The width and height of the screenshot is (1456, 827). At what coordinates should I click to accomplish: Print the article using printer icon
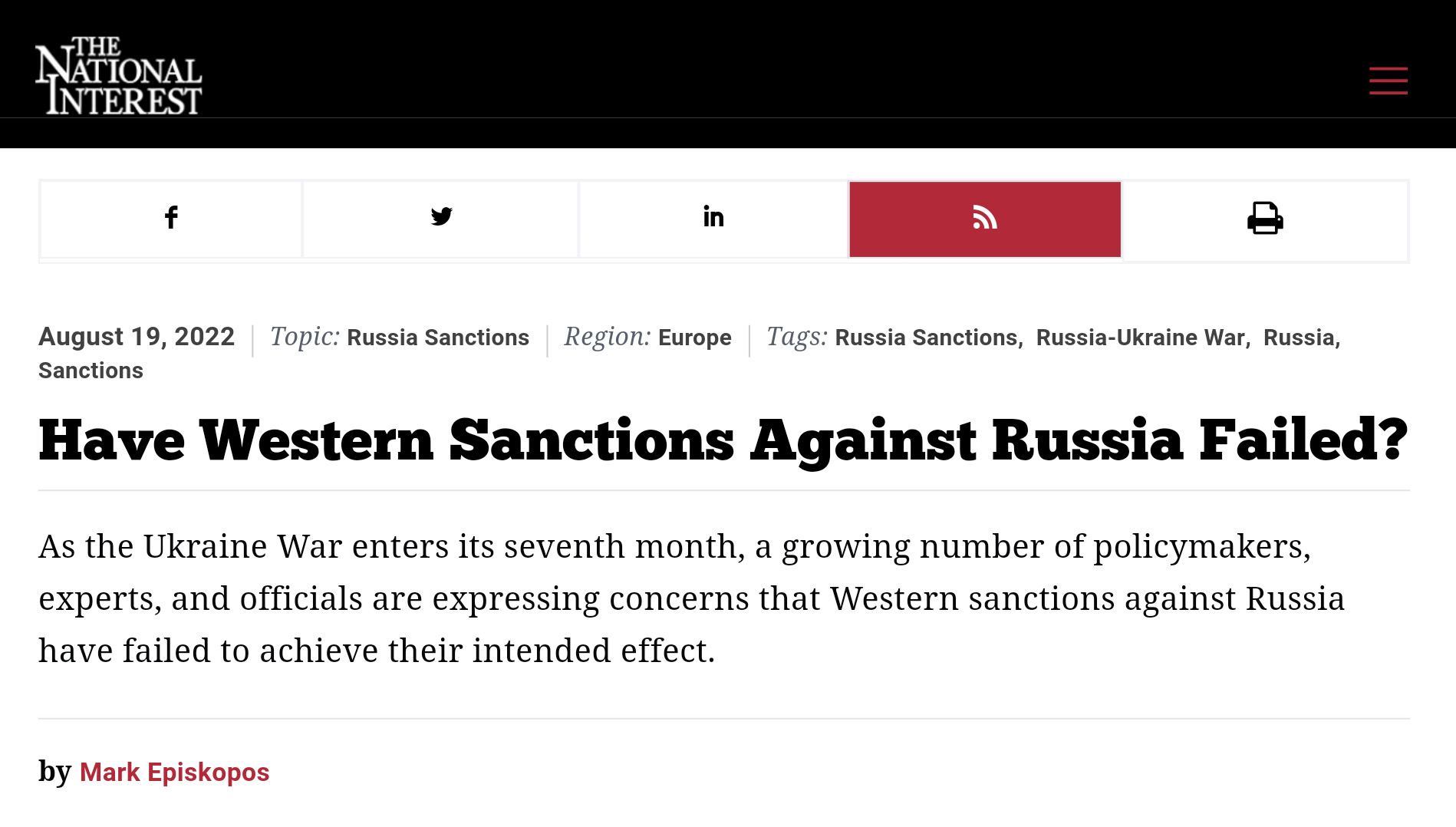pyautogui.click(x=1265, y=219)
